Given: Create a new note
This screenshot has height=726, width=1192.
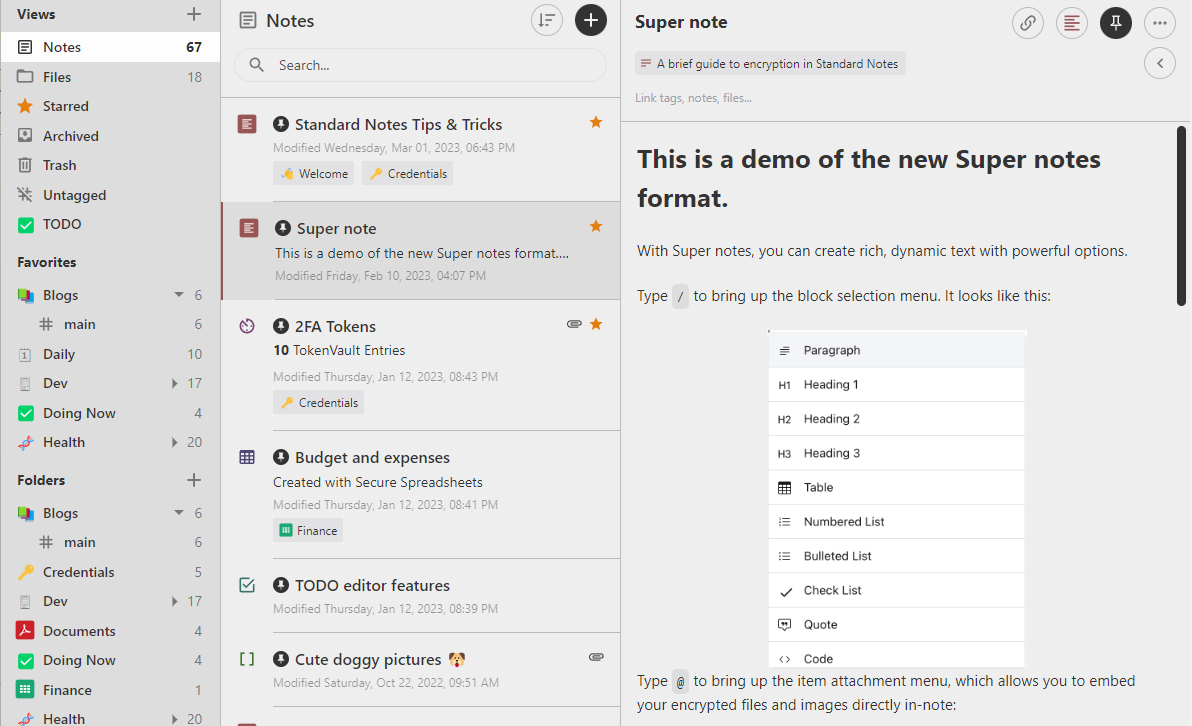Looking at the screenshot, I should [x=591, y=21].
